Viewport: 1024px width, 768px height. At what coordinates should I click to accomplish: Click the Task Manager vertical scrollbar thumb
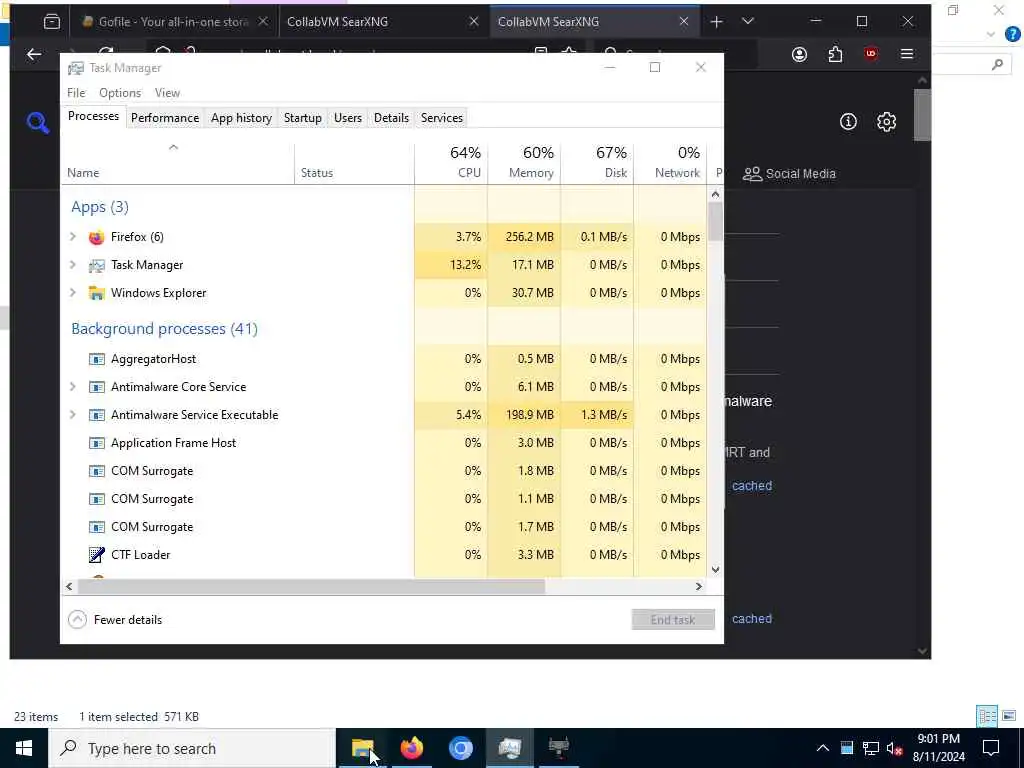715,221
